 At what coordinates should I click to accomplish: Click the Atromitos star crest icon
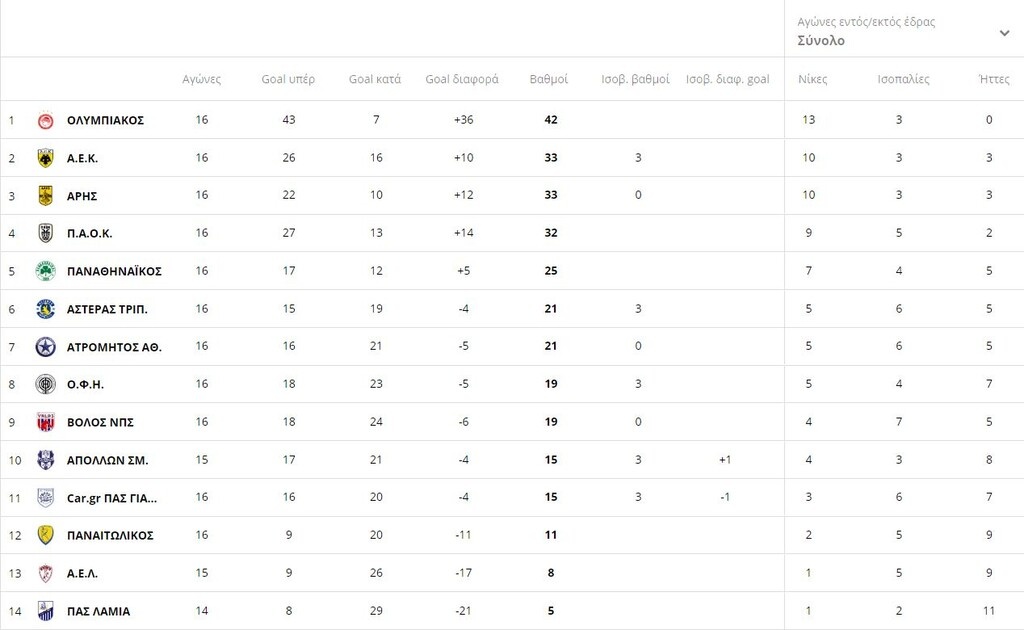click(45, 347)
